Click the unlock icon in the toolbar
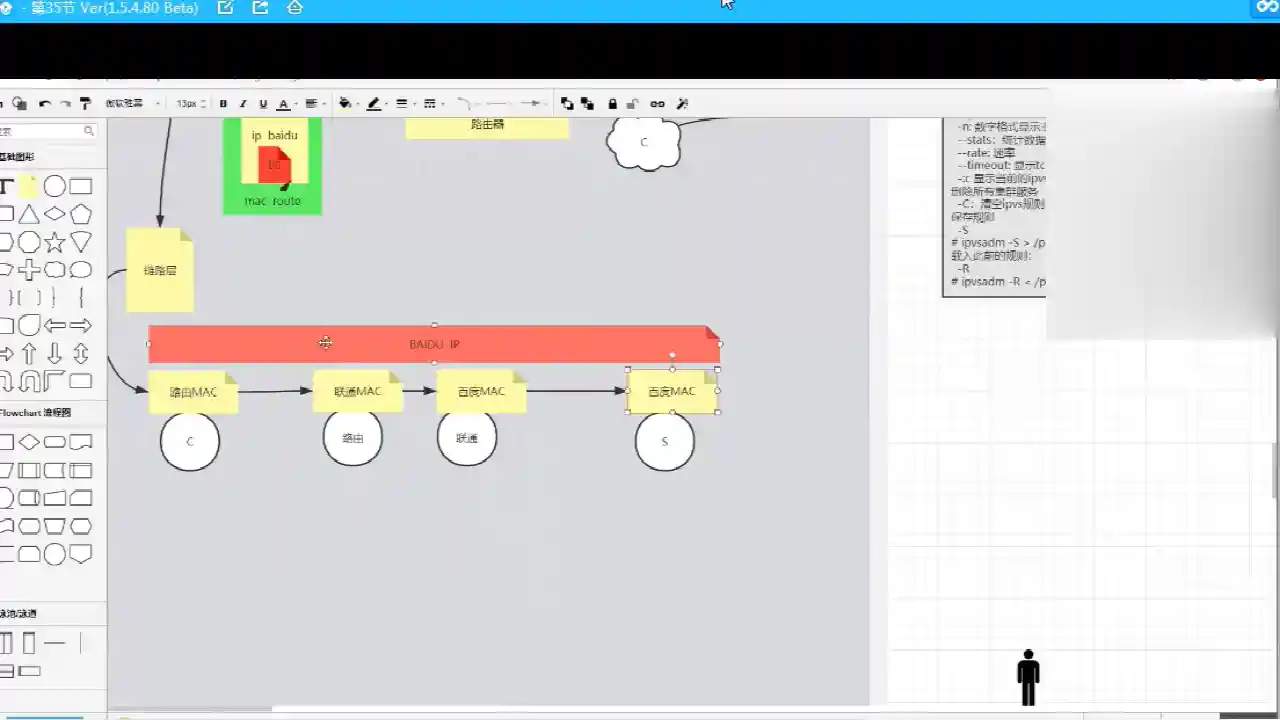Image resolution: width=1280 pixels, height=720 pixels. coord(633,104)
